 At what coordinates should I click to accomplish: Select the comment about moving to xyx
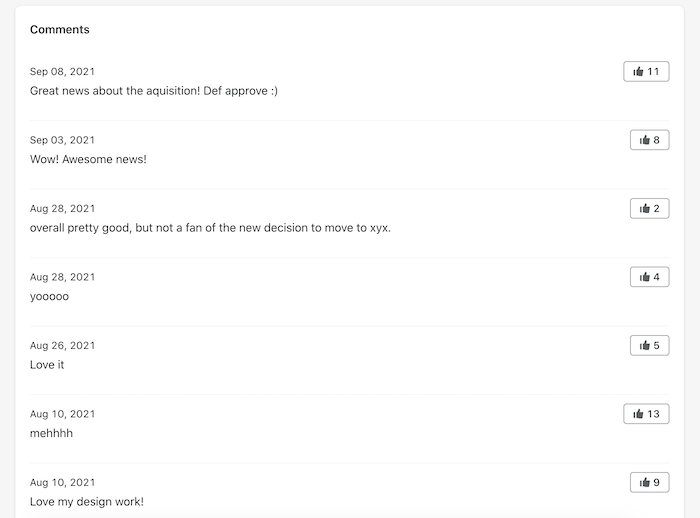coord(210,228)
